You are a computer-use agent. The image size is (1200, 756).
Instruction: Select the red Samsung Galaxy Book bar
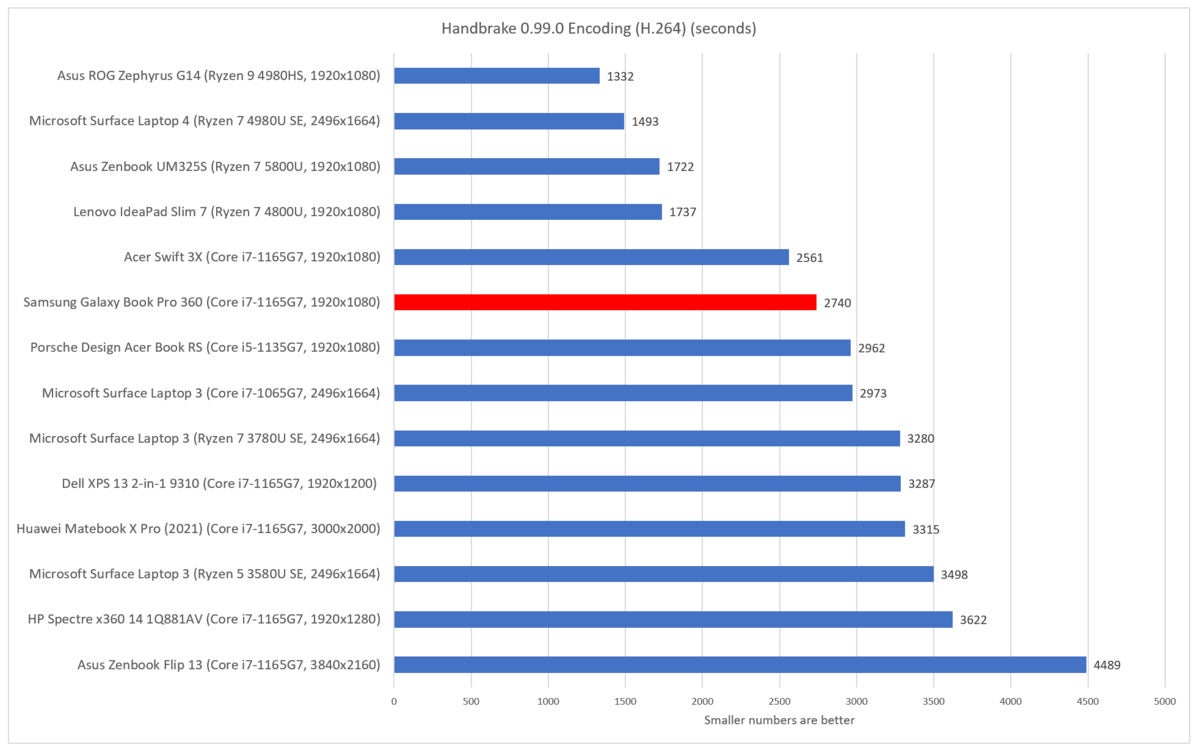[x=605, y=302]
